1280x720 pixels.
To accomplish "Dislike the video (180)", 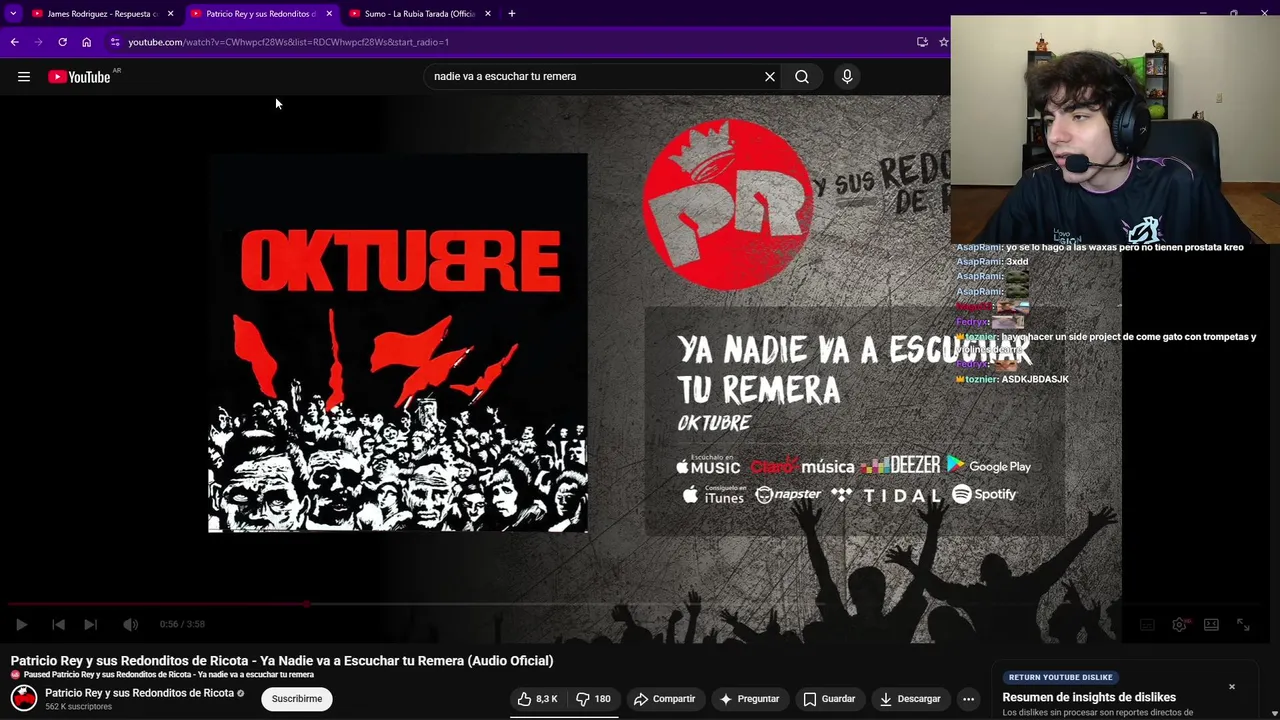I will 593,699.
